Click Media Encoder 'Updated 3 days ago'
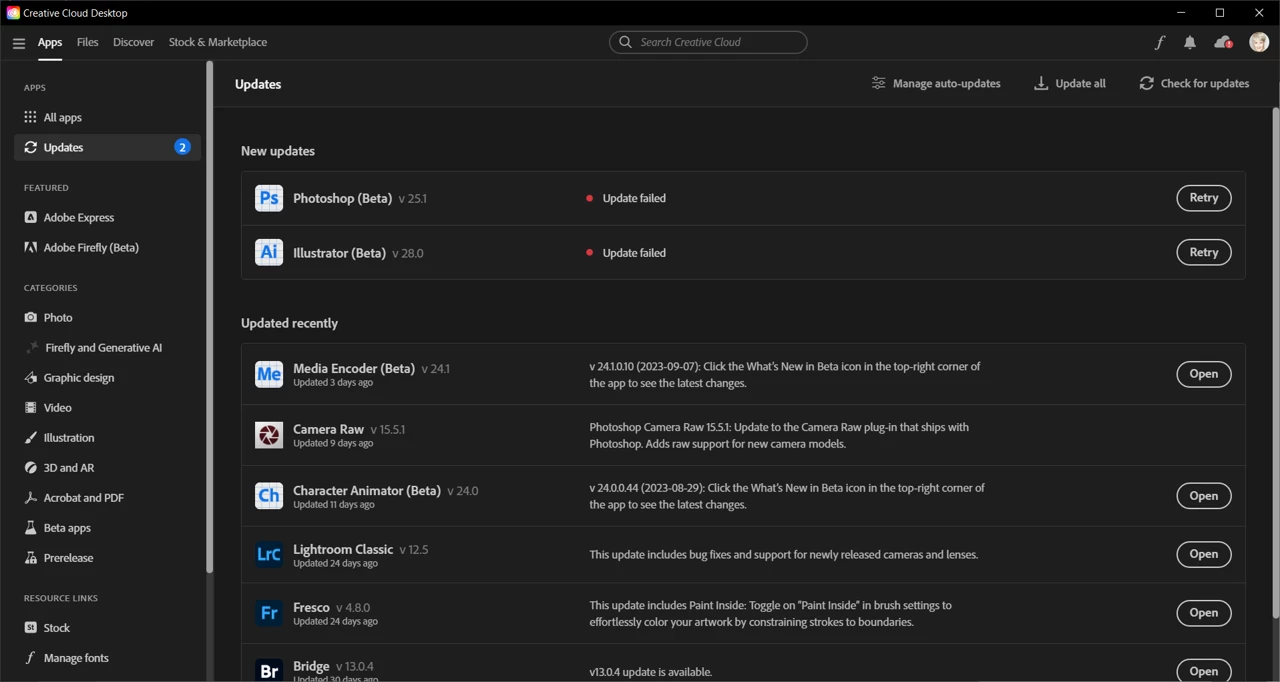Screen dimensions: 1280x682 [333, 383]
